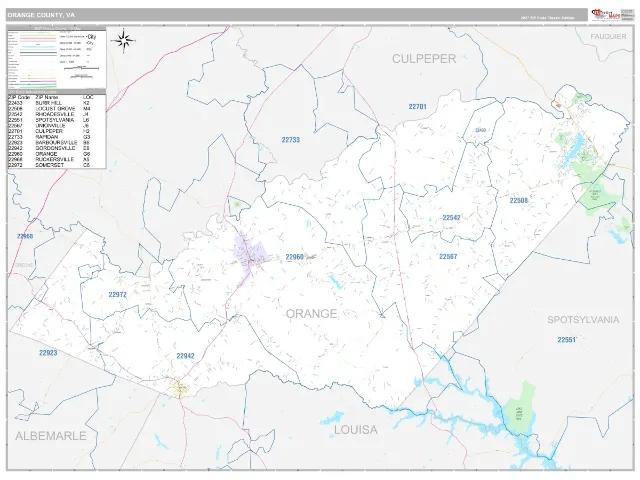Click the SPOTSYLVANIA county label on map
Screen dimensions: 640x480
click(x=583, y=320)
